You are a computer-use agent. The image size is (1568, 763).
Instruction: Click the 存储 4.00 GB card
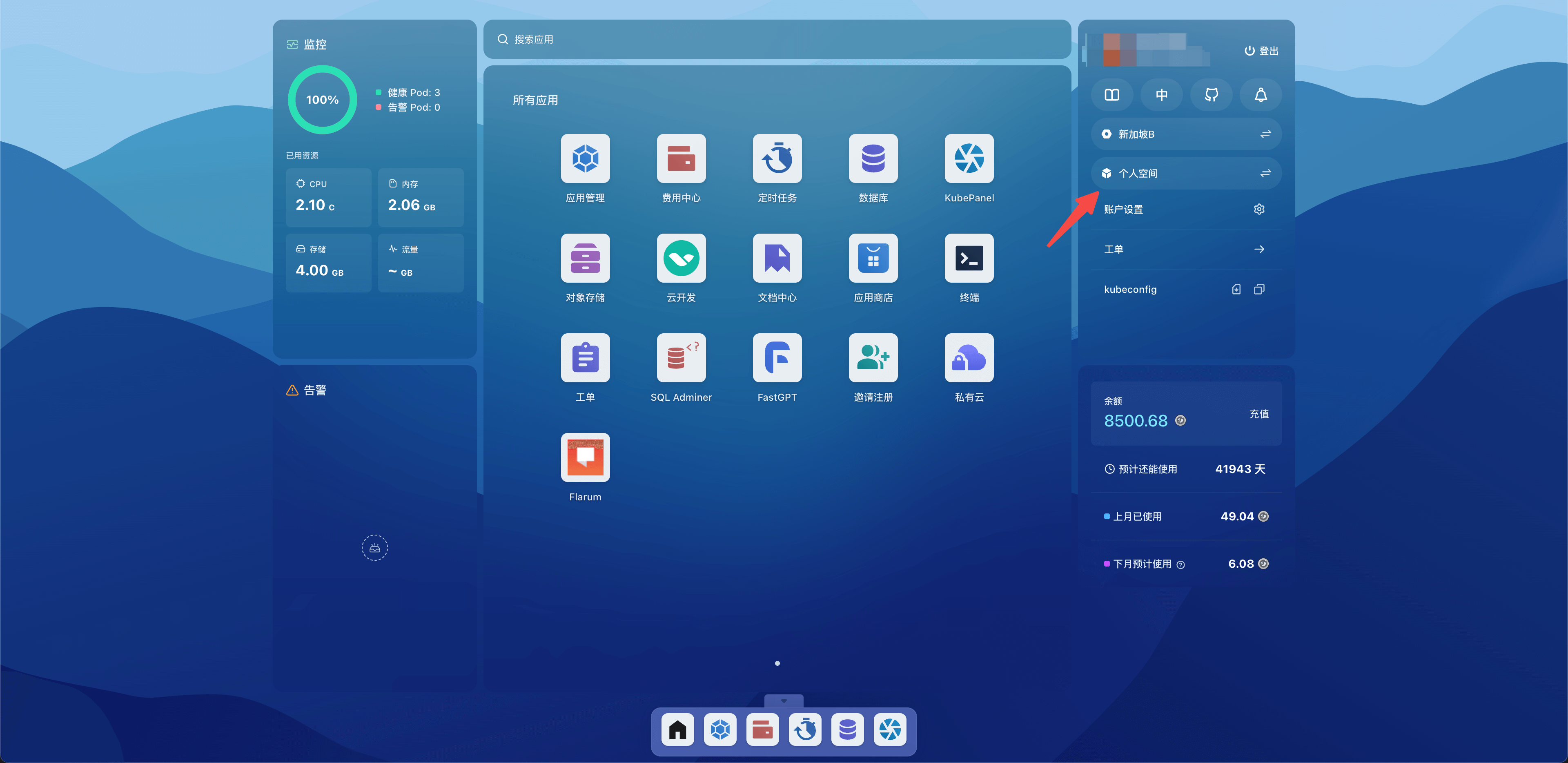[329, 263]
